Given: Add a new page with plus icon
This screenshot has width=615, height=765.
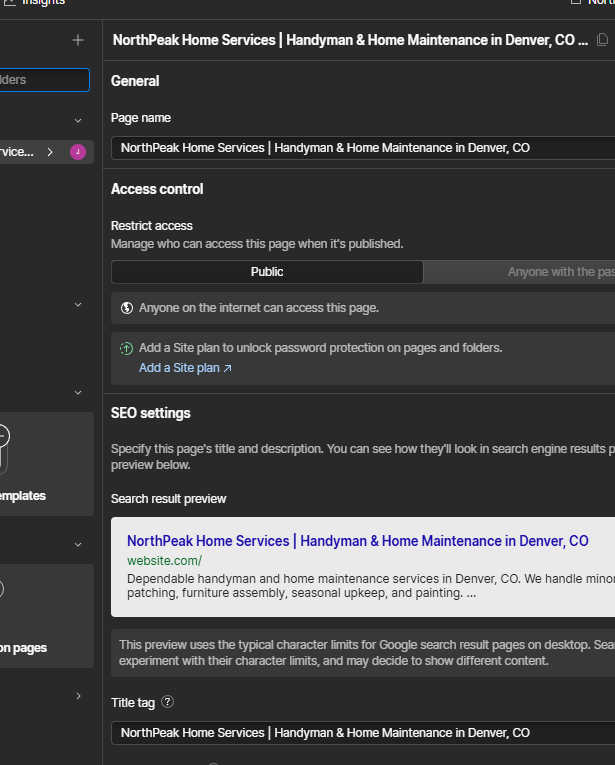Looking at the screenshot, I should [78, 40].
